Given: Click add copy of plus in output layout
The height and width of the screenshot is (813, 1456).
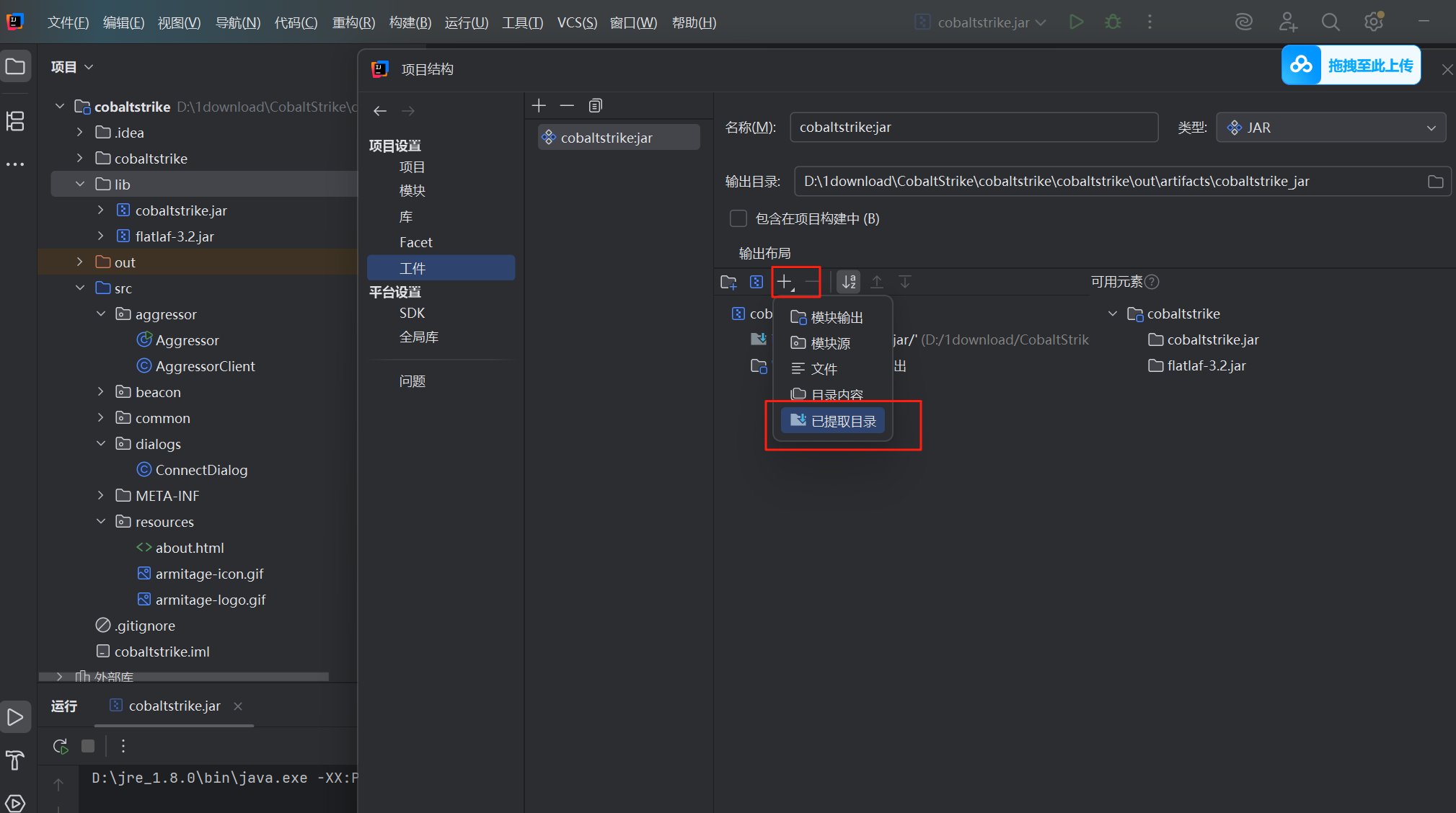Looking at the screenshot, I should tap(785, 282).
